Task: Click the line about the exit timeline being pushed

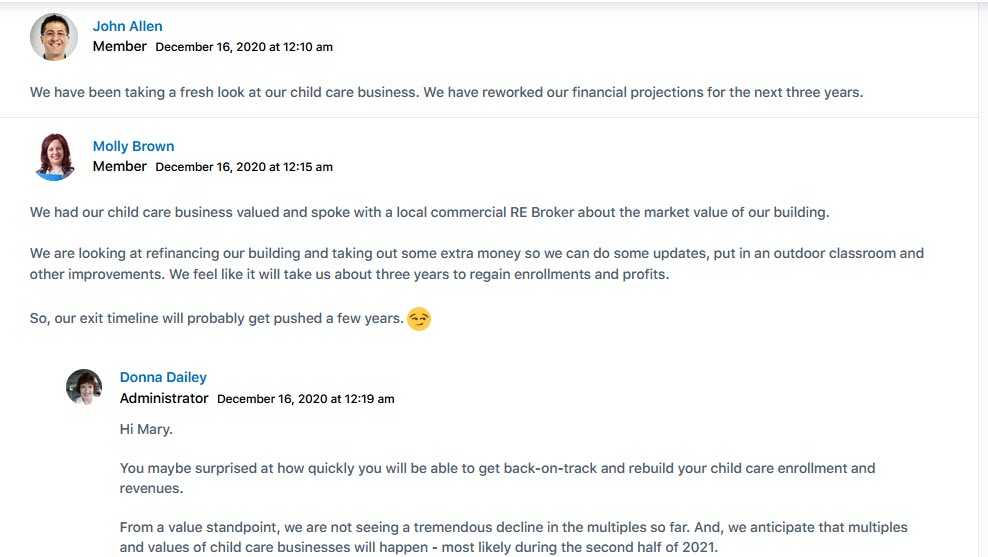Action: click(x=216, y=318)
